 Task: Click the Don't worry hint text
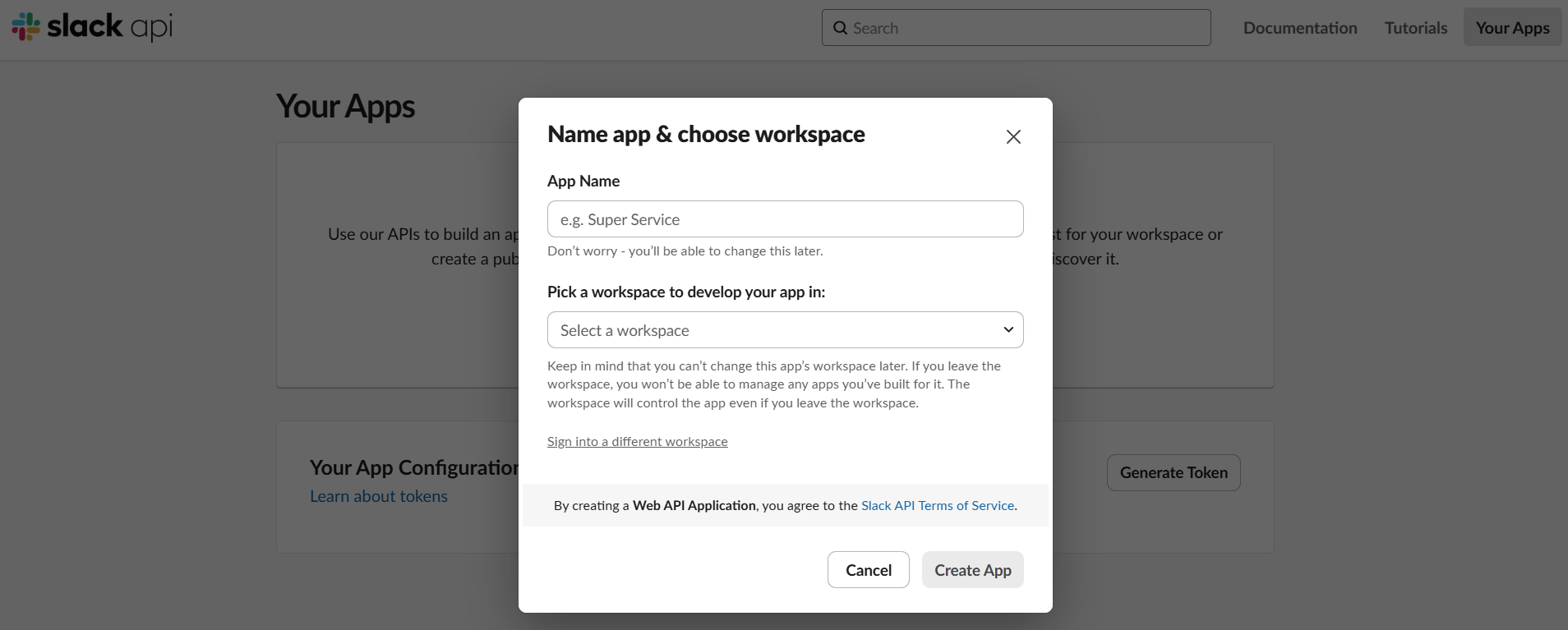(685, 251)
